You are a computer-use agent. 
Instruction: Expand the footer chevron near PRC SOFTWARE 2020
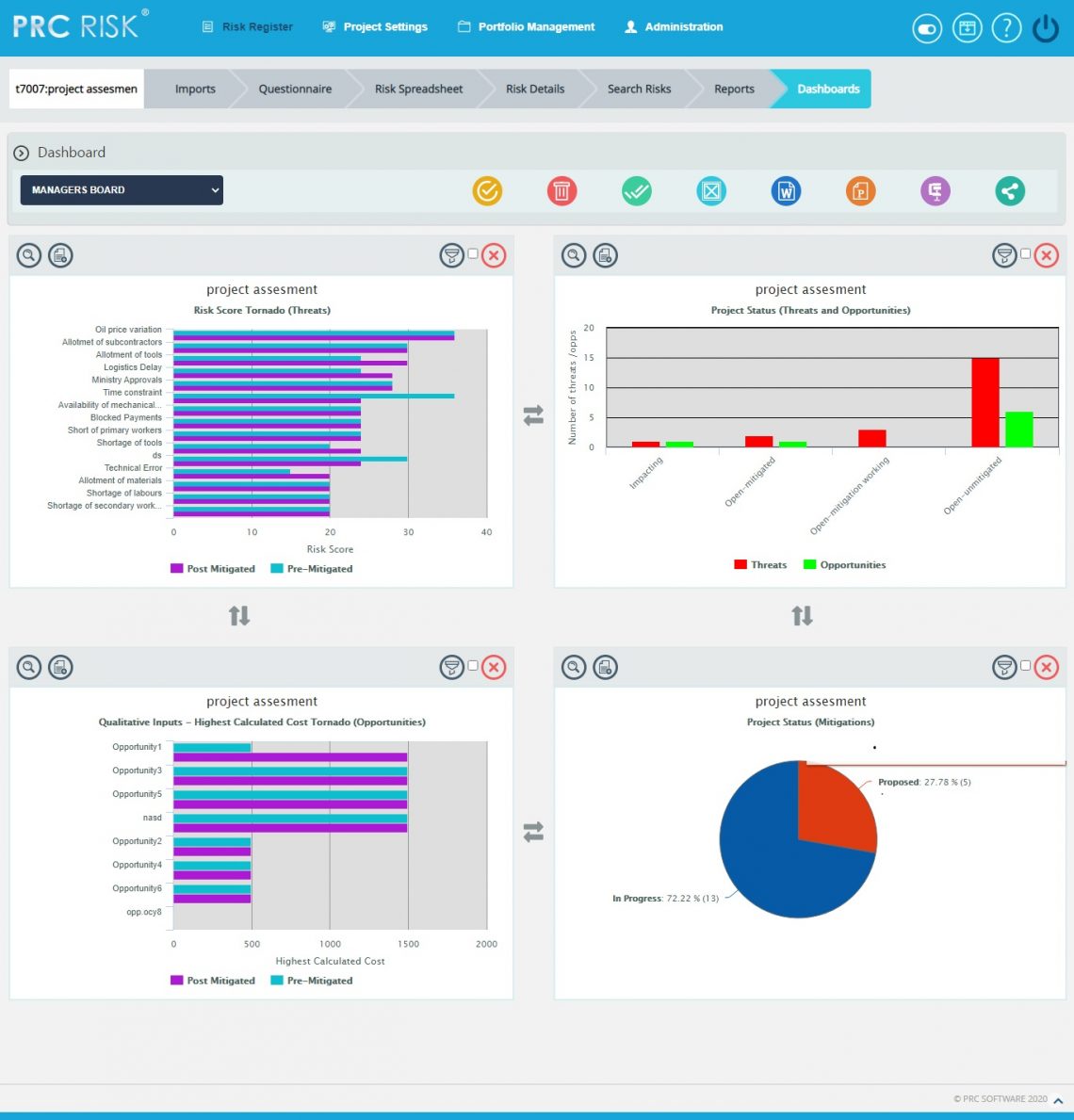[1057, 1098]
